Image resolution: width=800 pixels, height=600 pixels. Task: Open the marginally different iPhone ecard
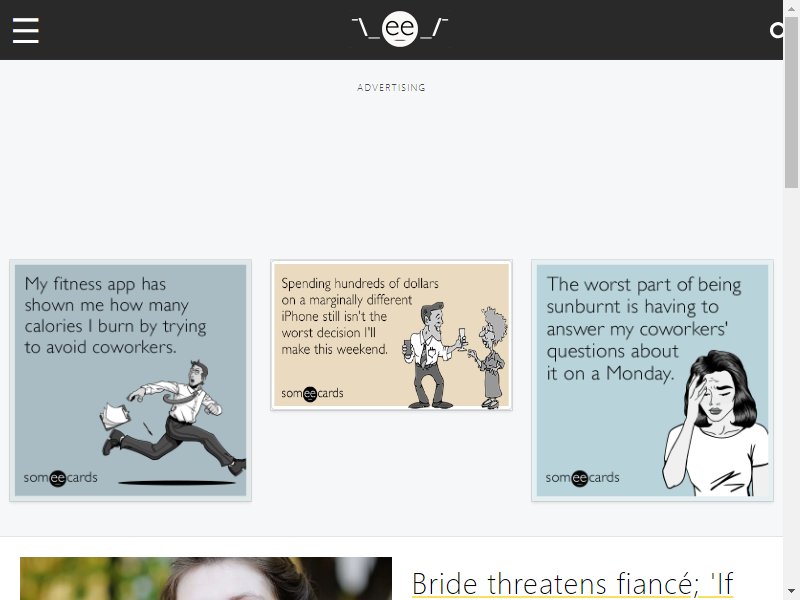(391, 335)
